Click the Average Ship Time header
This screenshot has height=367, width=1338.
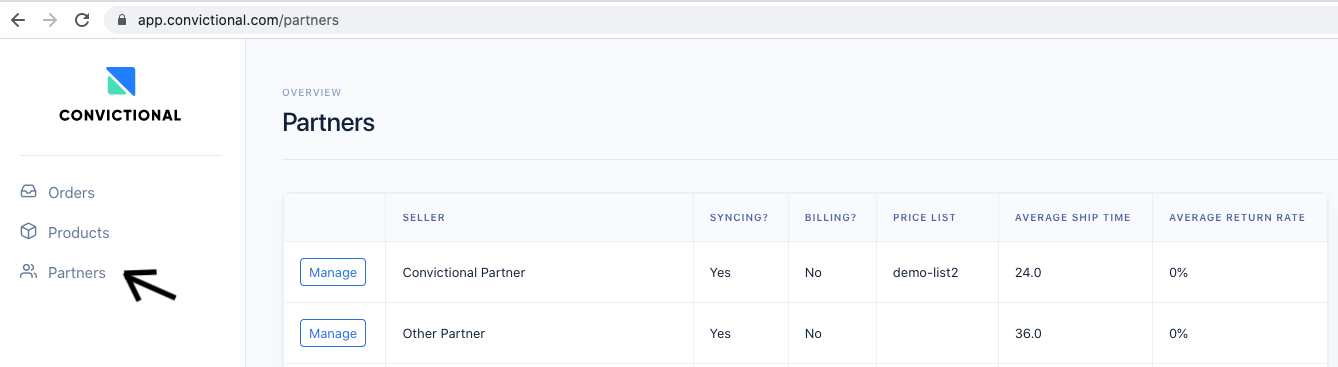[1073, 218]
